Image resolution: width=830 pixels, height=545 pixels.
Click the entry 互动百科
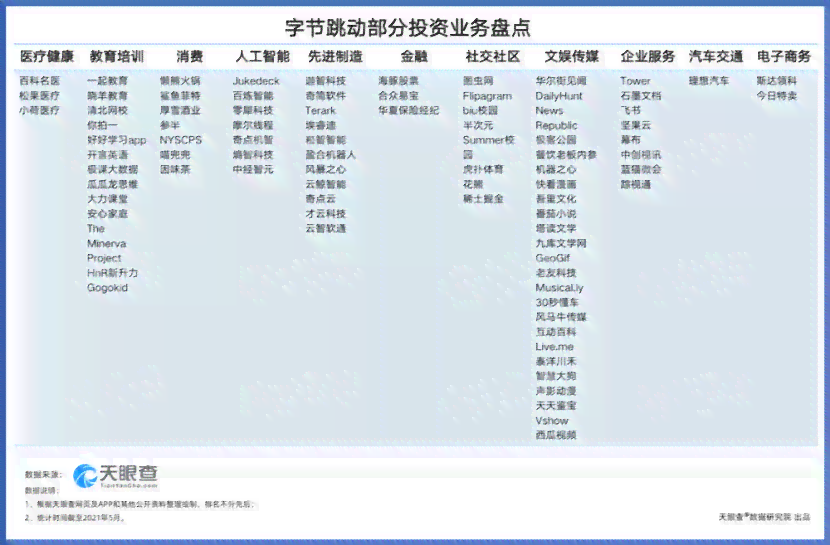[556, 332]
